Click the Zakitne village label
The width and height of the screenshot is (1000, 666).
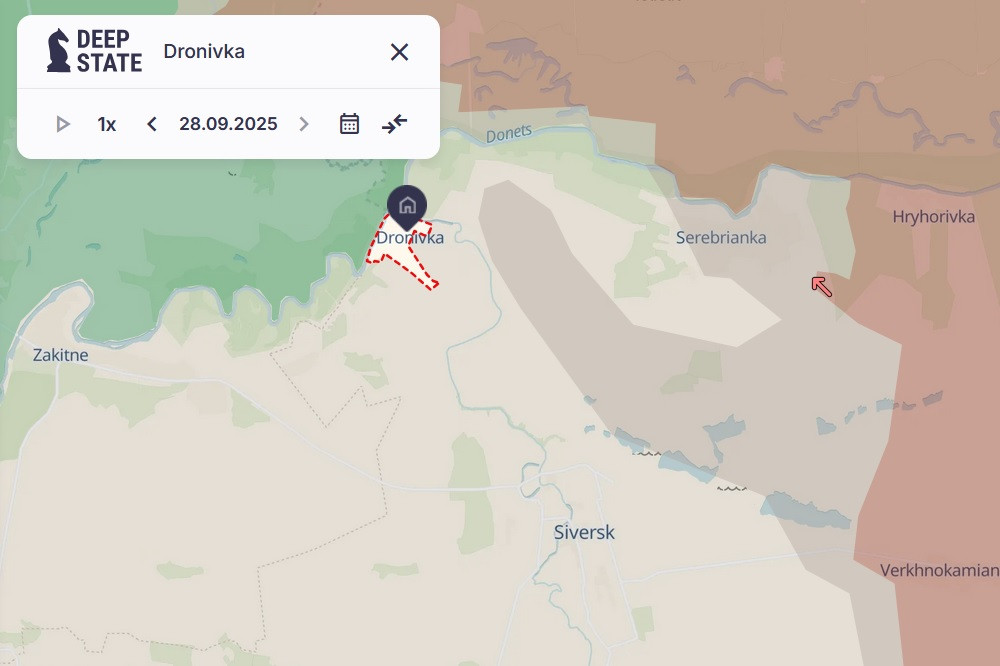pos(61,355)
